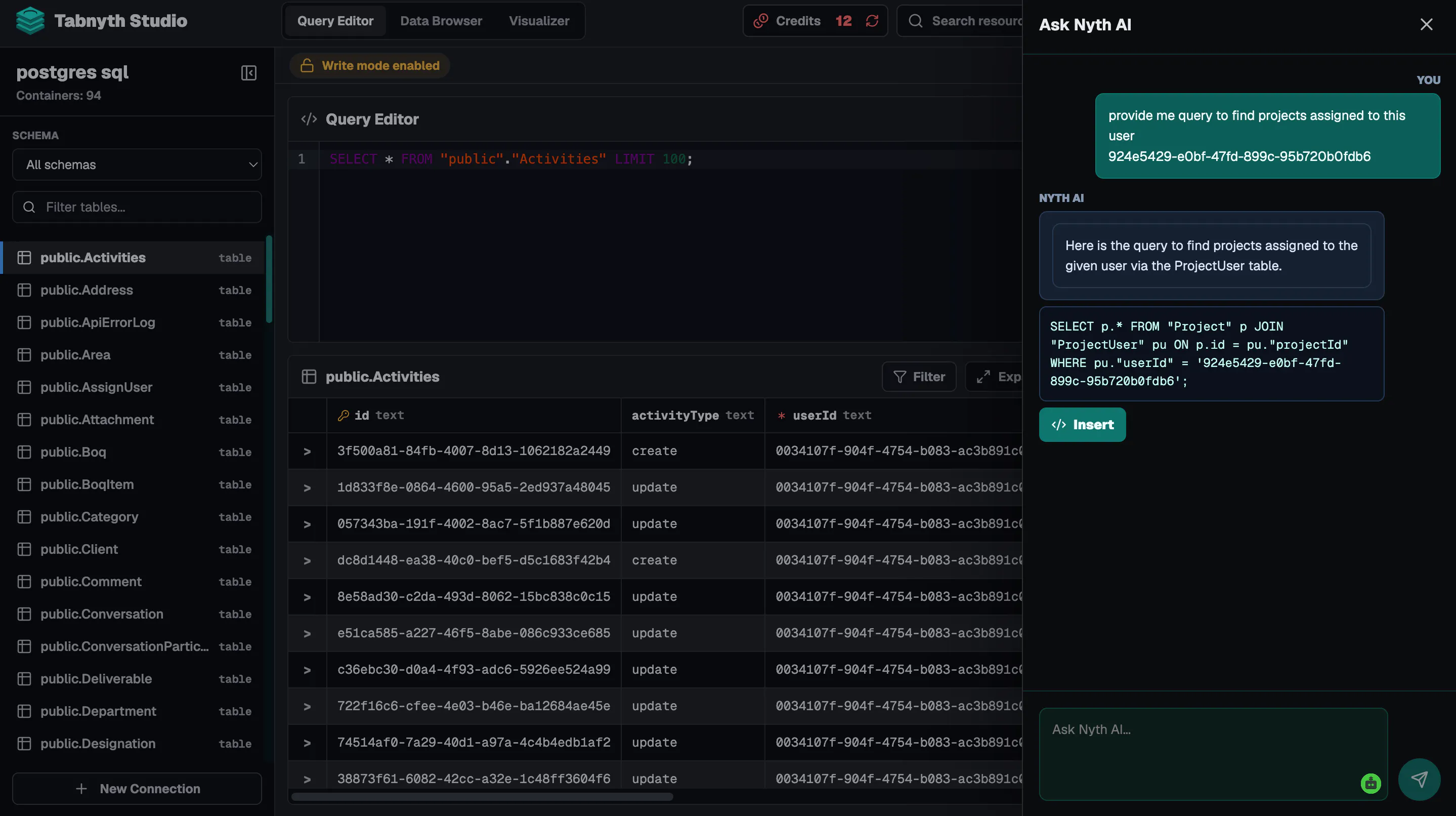Click in the SQL query editor line 1
The image size is (1456, 816).
click(670, 159)
